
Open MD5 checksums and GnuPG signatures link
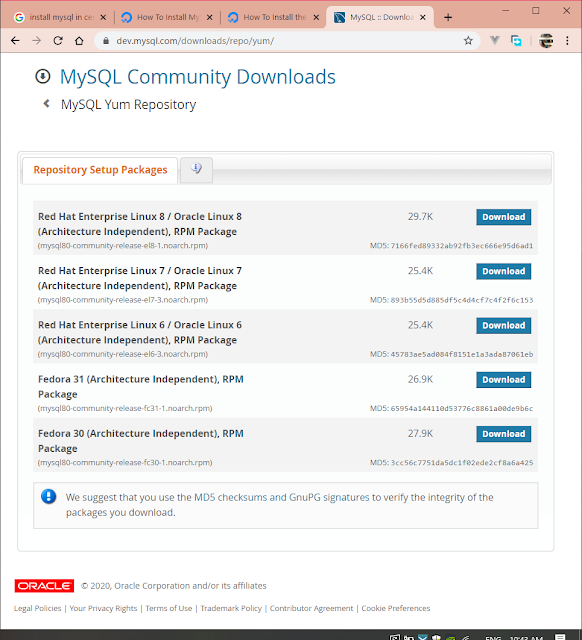click(282, 497)
